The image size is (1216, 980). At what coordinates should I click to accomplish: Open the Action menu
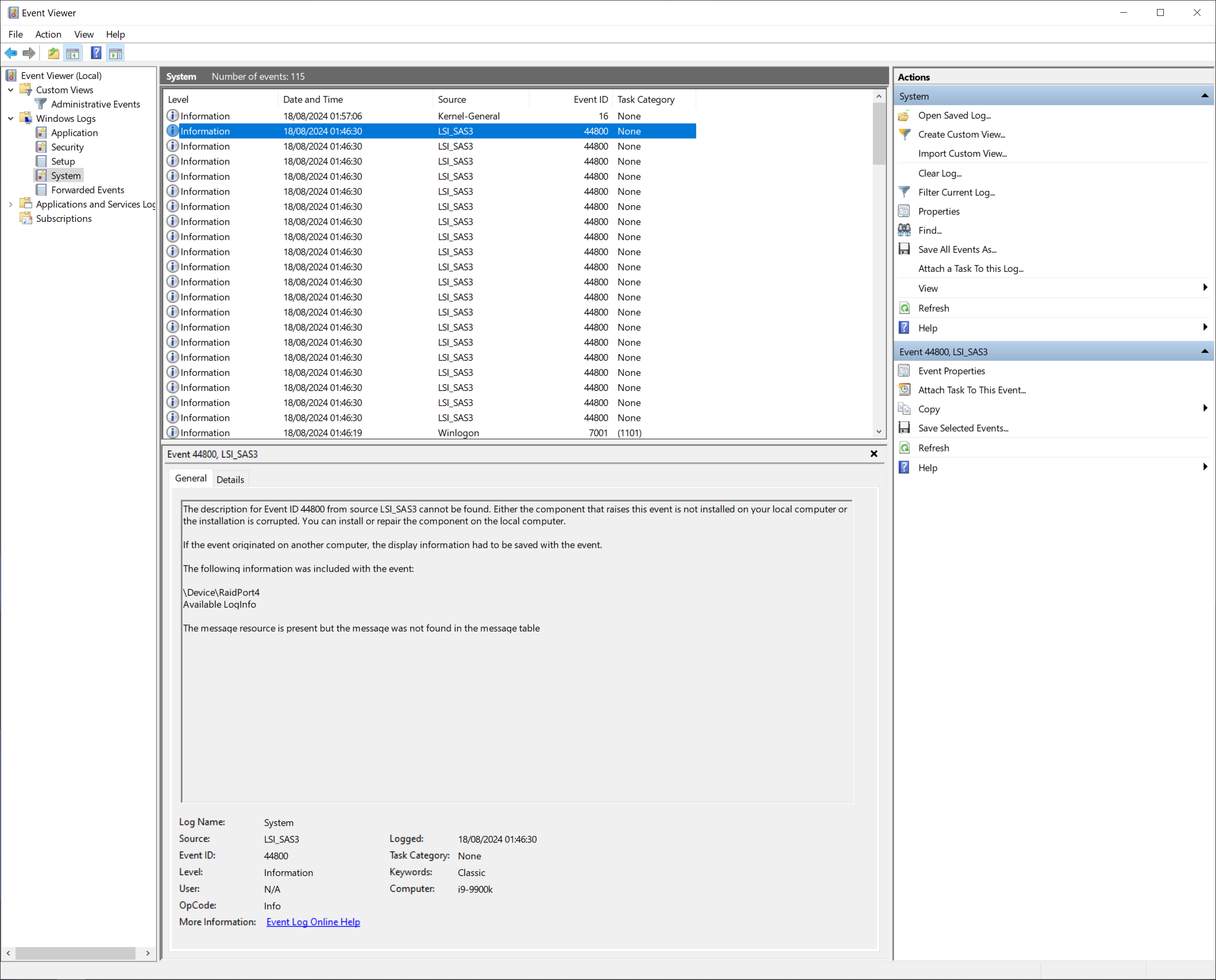pyautogui.click(x=48, y=34)
